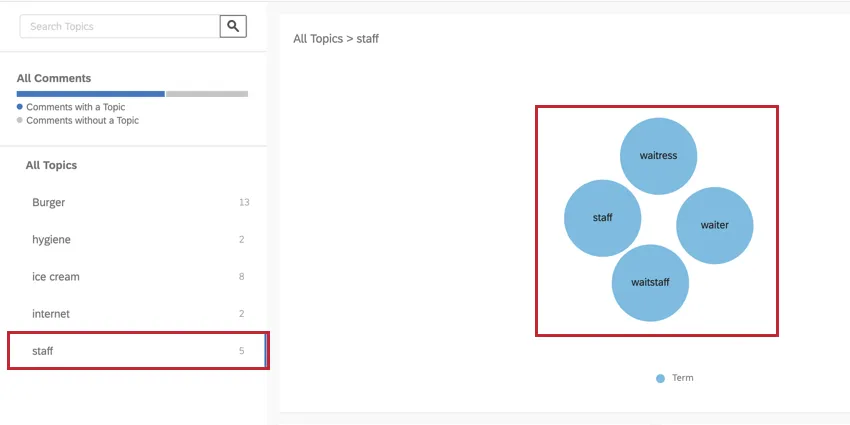Click the blue Term legend dot

660,378
